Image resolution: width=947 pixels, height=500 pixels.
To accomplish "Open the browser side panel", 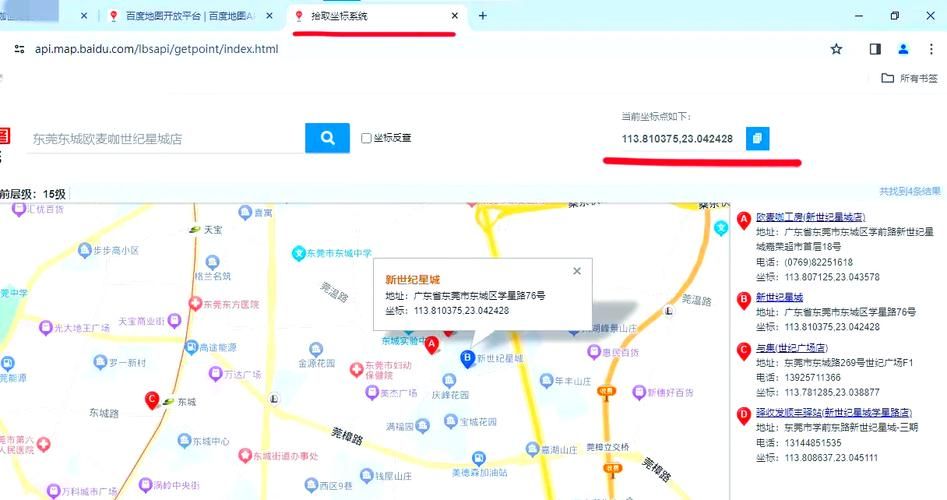I will tap(875, 49).
